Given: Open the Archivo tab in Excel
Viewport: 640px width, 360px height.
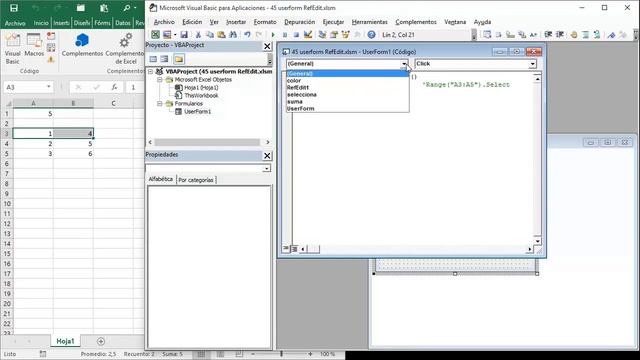Looking at the screenshot, I should tap(15, 23).
